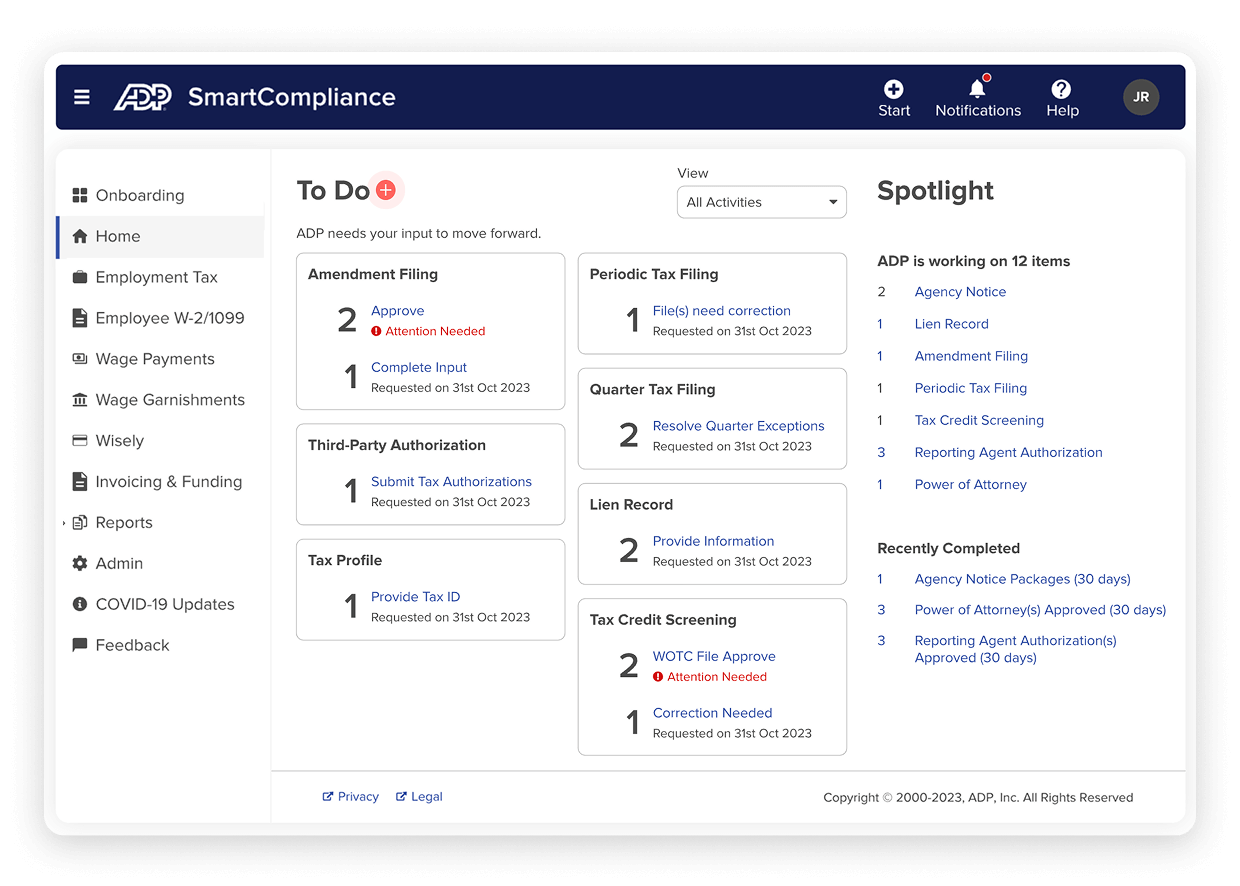Click the Start plus icon
The height and width of the screenshot is (886, 1240).
(x=894, y=90)
